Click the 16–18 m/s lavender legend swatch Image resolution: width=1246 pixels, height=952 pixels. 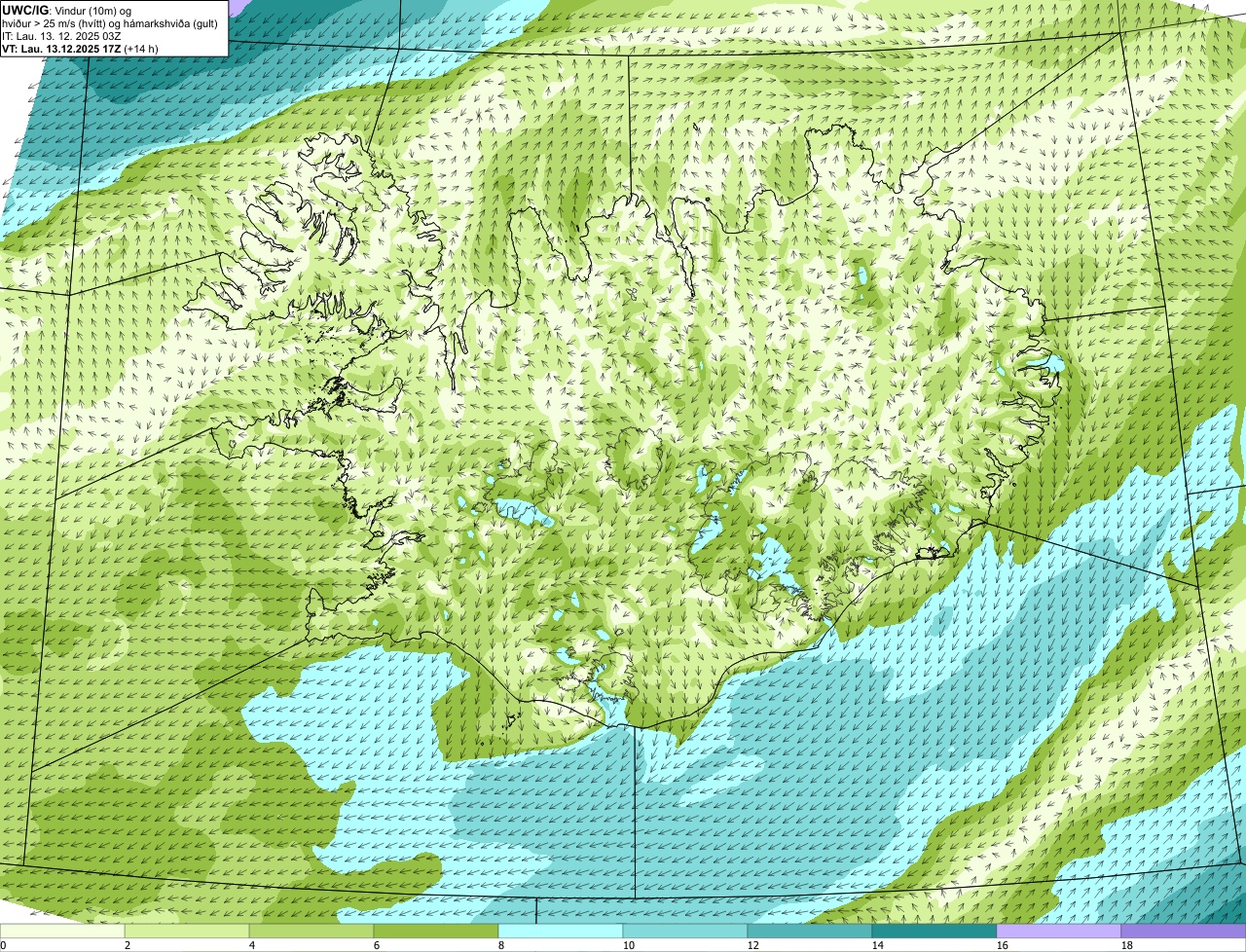point(1059,931)
